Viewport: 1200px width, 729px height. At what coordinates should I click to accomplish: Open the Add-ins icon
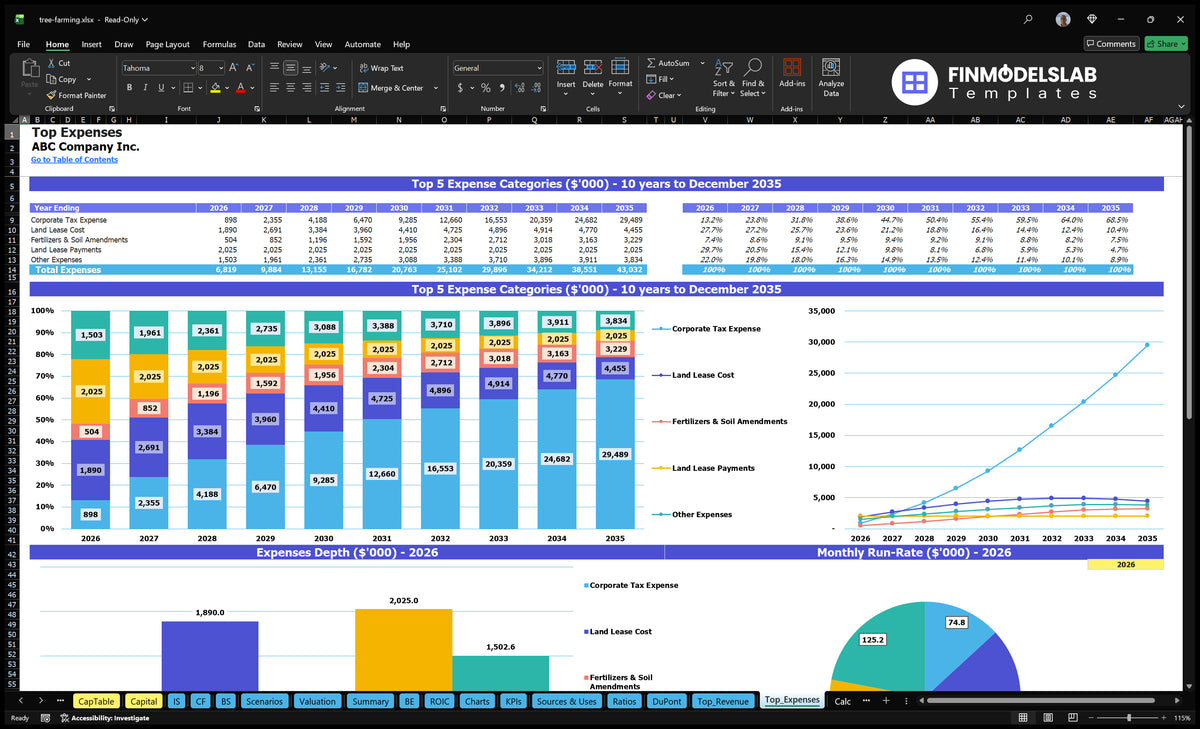pos(792,67)
